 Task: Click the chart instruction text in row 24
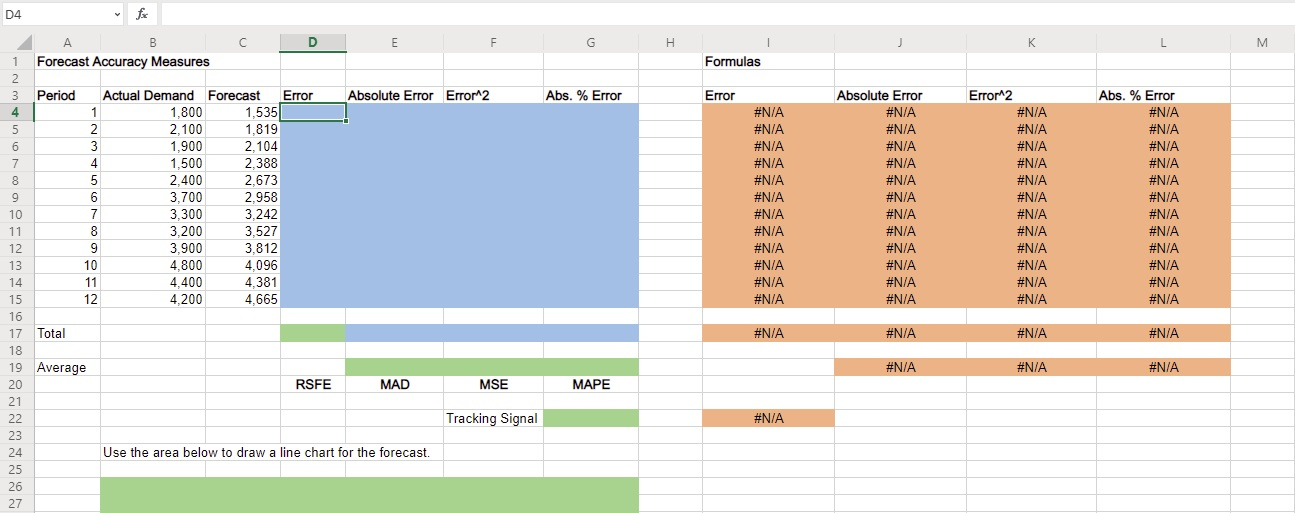pos(266,452)
